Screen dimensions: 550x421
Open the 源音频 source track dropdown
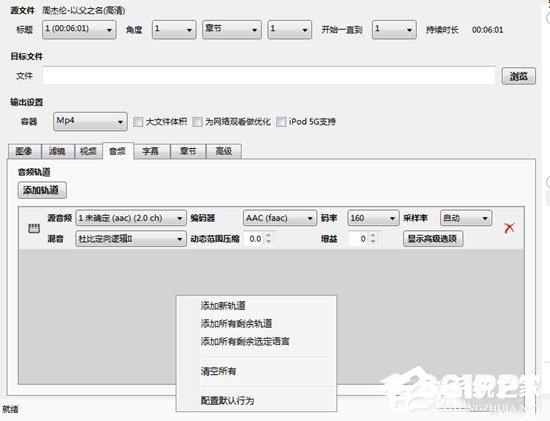(131, 218)
